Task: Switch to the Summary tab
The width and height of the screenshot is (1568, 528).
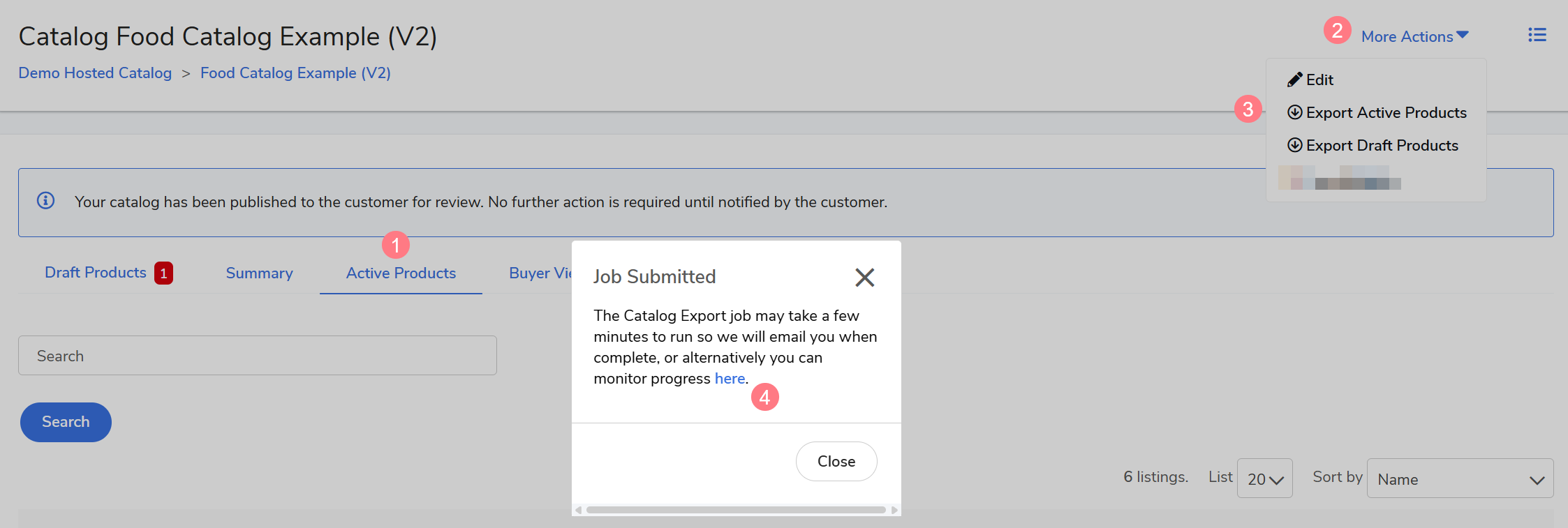Action: coord(259,273)
